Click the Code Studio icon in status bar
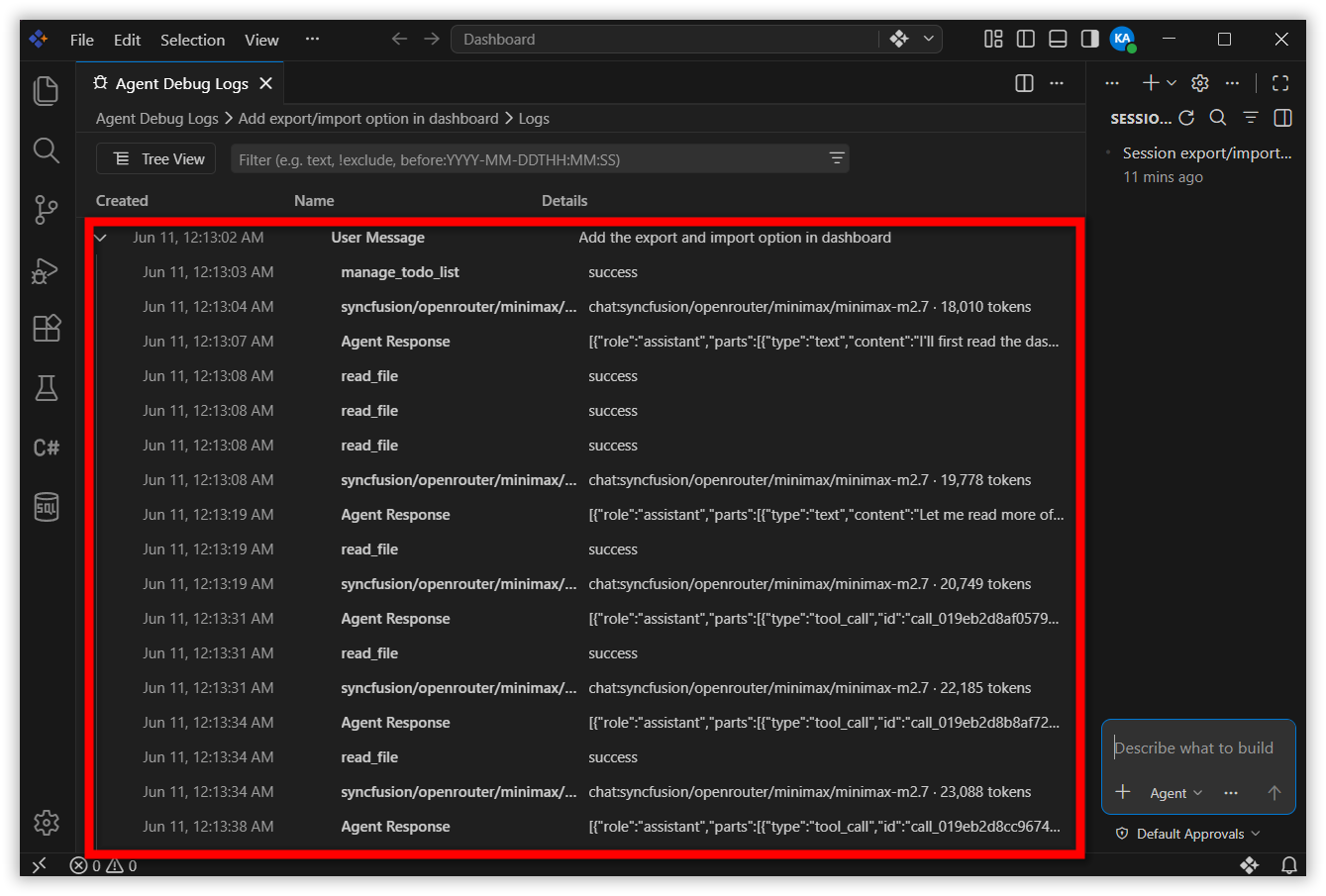Viewport: 1326px width, 896px height. pyautogui.click(x=1250, y=865)
